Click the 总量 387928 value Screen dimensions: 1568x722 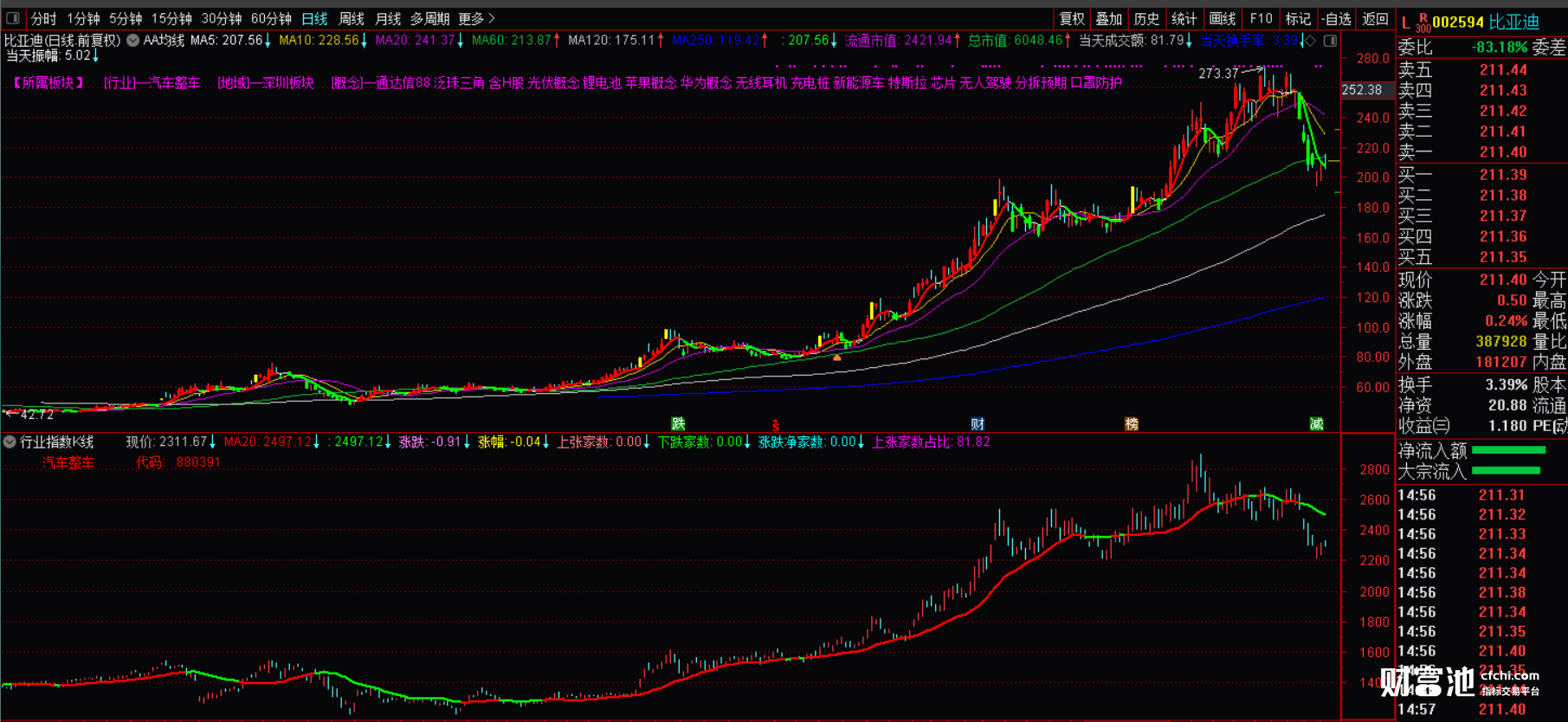(x=1500, y=342)
